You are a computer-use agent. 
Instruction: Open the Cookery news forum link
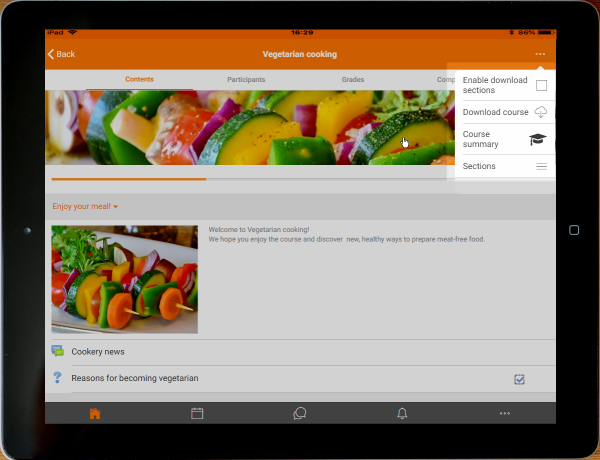pyautogui.click(x=98, y=352)
